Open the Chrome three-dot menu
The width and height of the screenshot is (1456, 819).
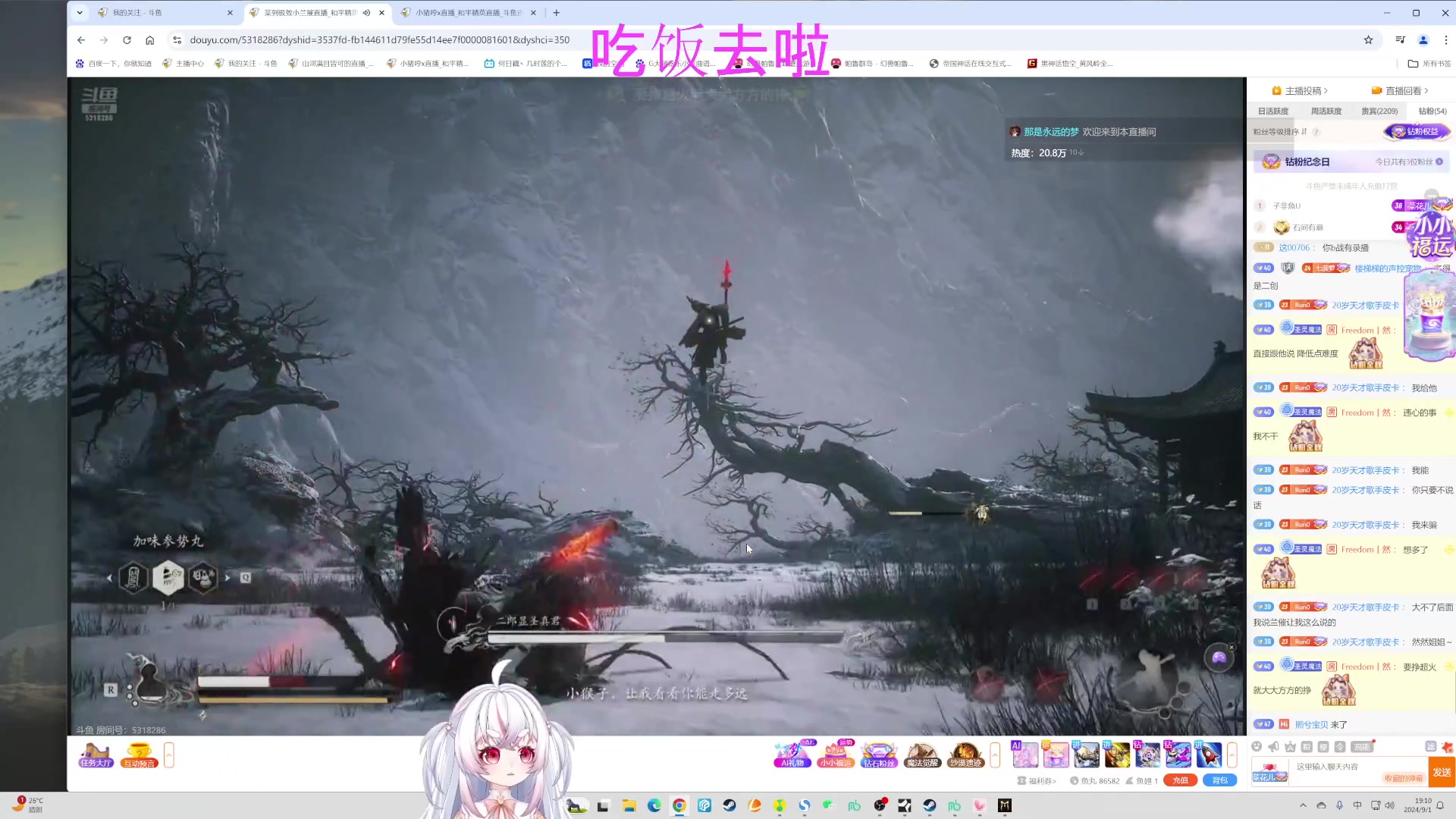(1445, 40)
